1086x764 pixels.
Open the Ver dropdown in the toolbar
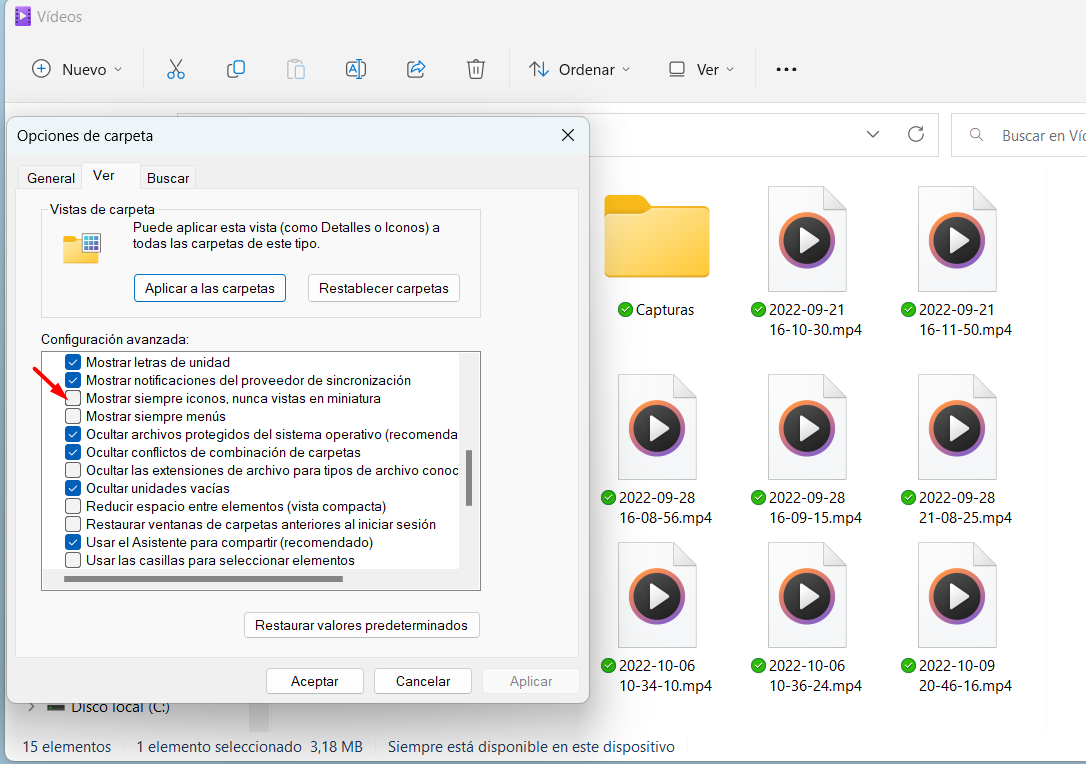coord(701,69)
